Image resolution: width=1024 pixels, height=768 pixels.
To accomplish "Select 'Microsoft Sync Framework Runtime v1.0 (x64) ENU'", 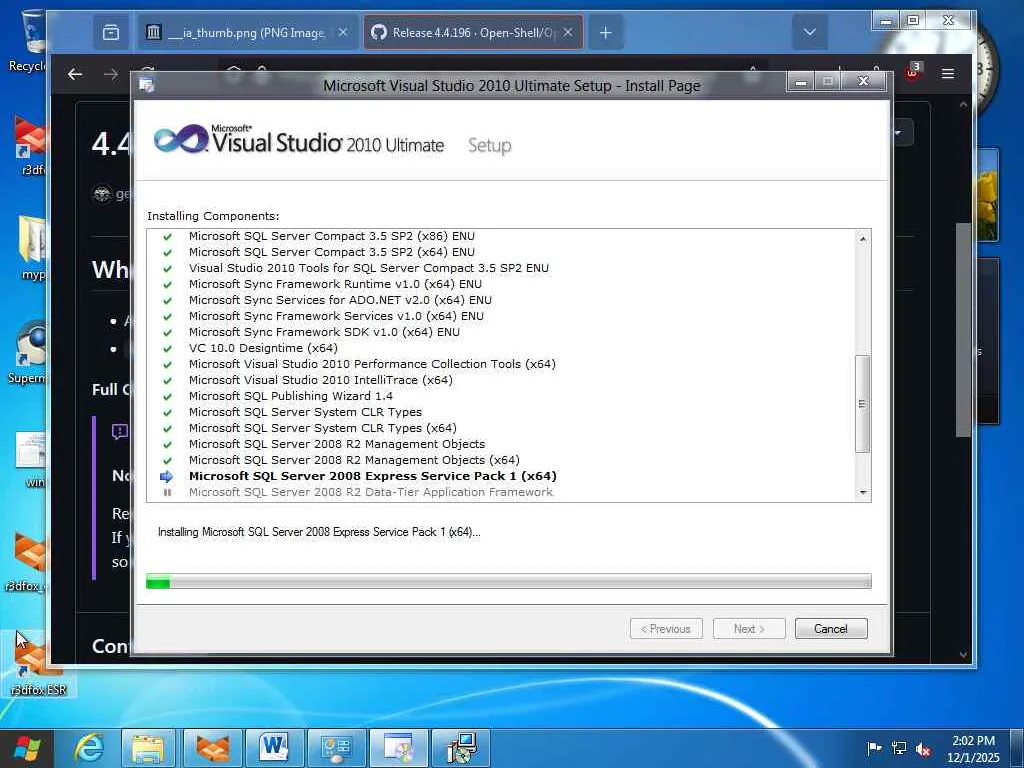I will [335, 284].
